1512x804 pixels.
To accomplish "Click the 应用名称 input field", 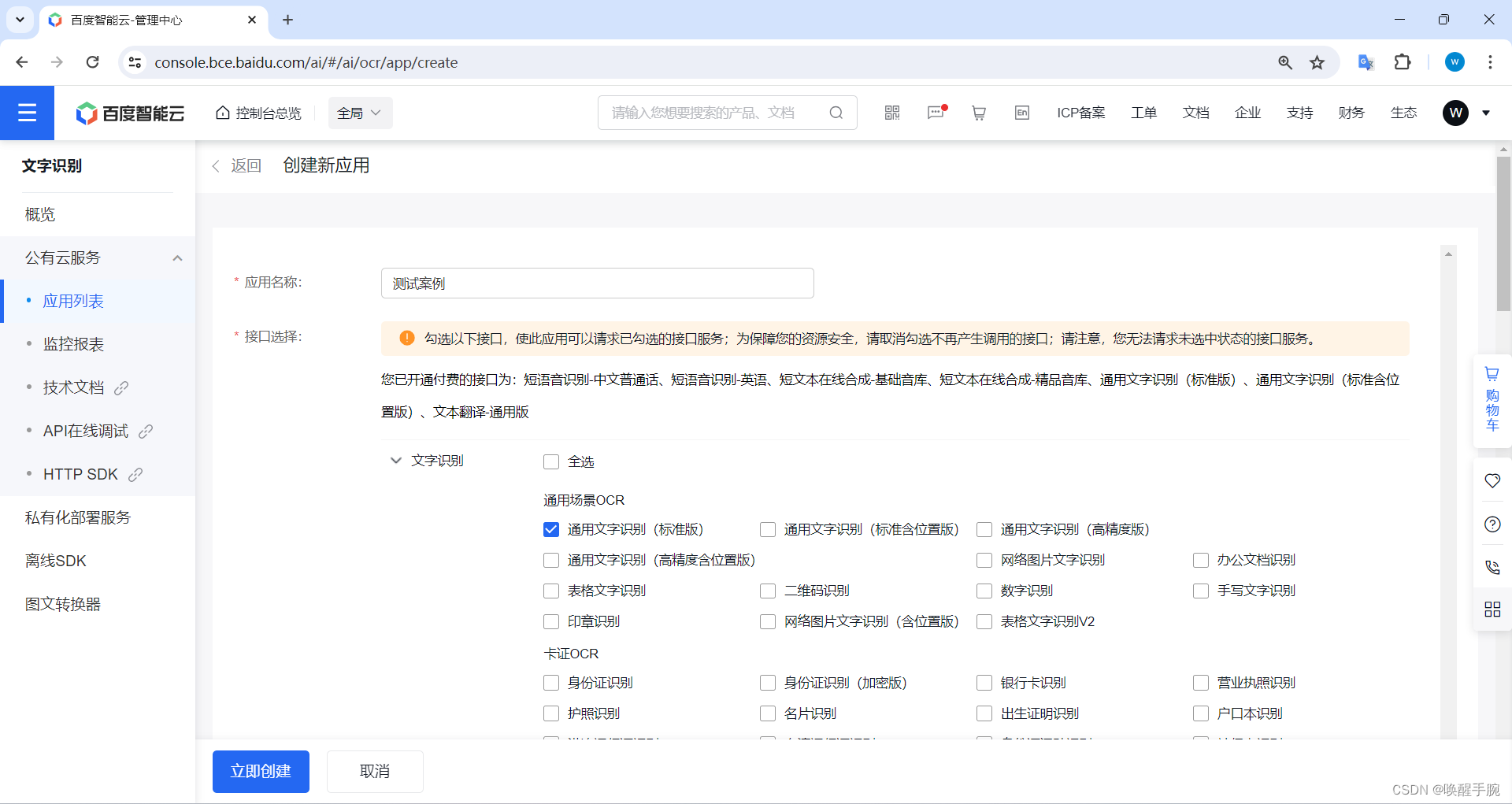I will click(x=597, y=283).
